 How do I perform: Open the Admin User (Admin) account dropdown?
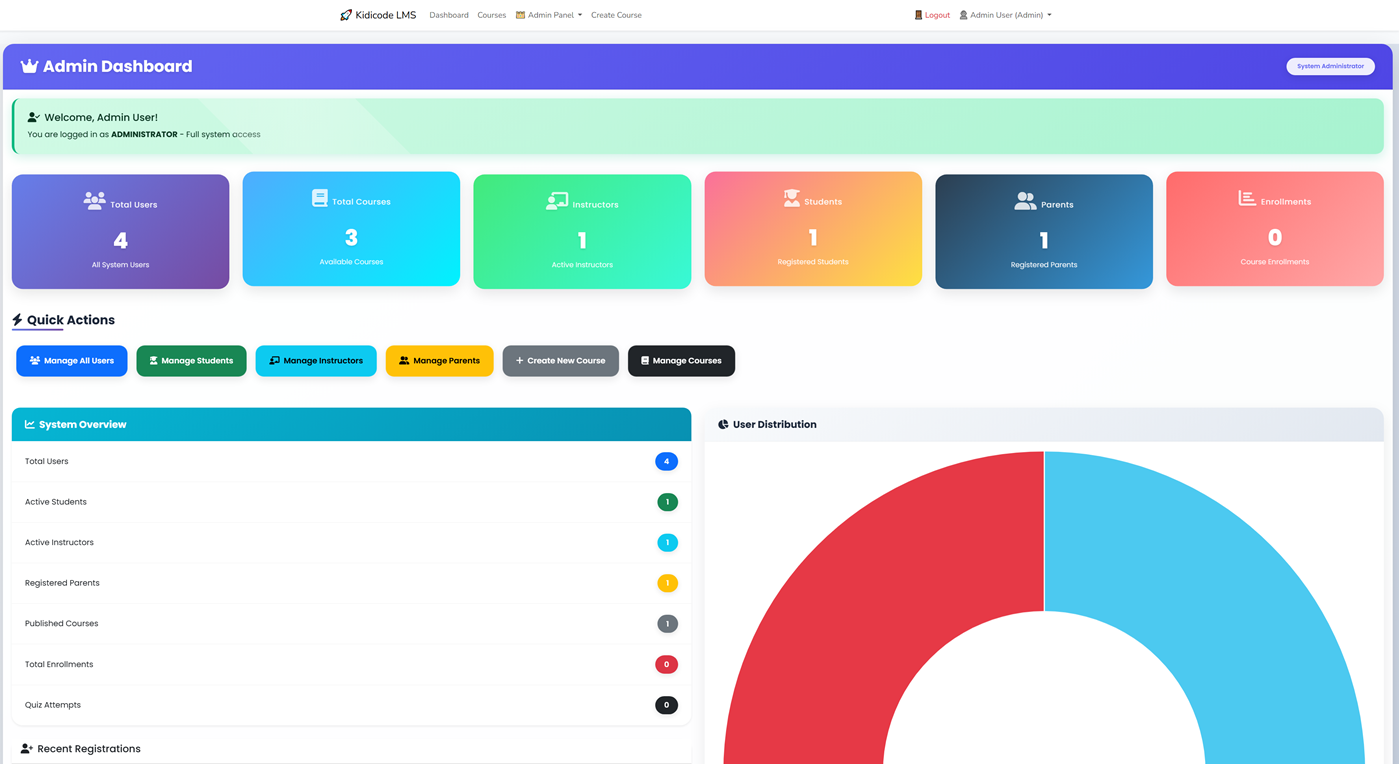(x=1005, y=15)
